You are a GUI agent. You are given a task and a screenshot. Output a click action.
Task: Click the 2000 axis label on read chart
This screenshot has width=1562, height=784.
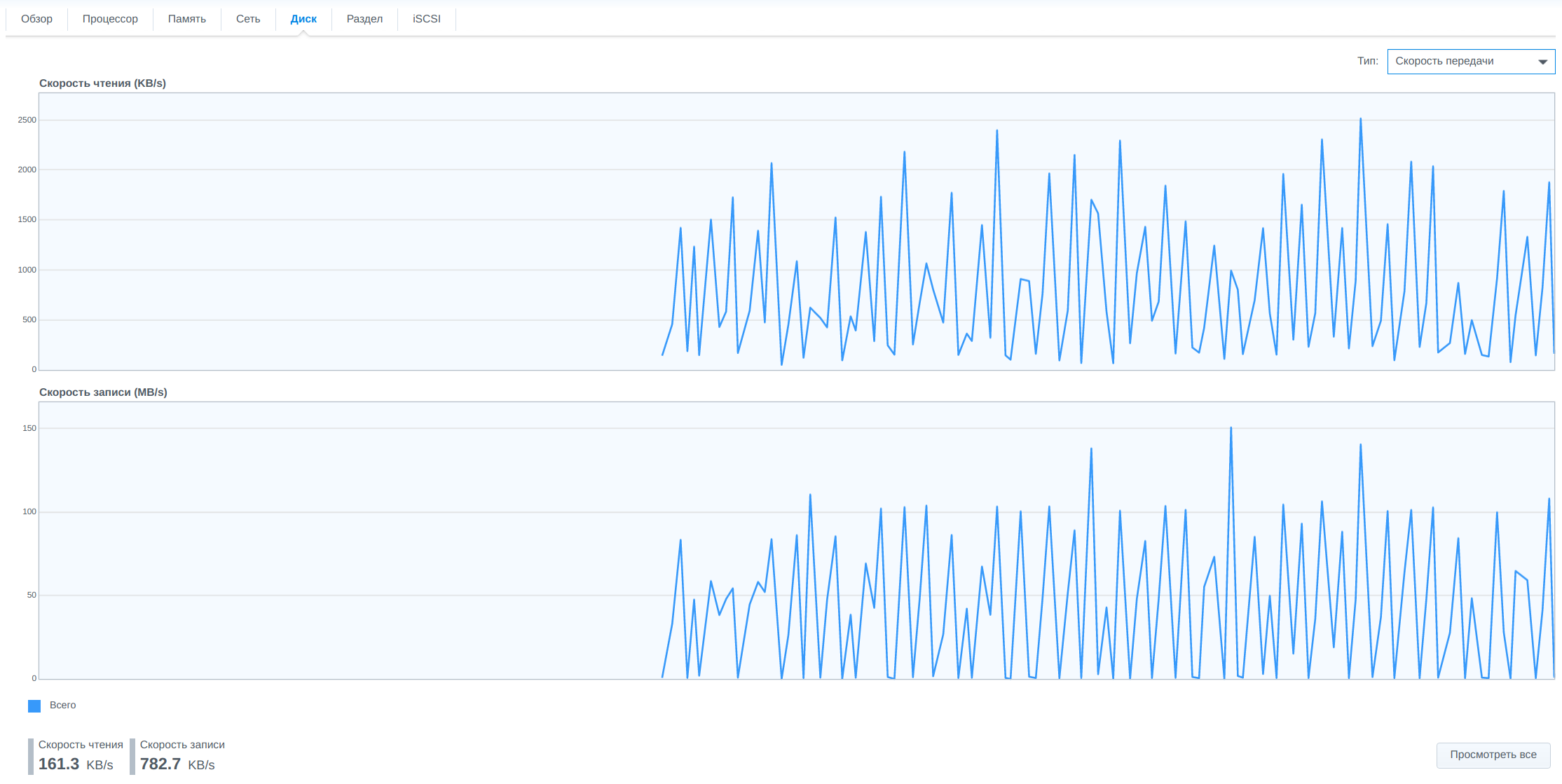(x=27, y=170)
